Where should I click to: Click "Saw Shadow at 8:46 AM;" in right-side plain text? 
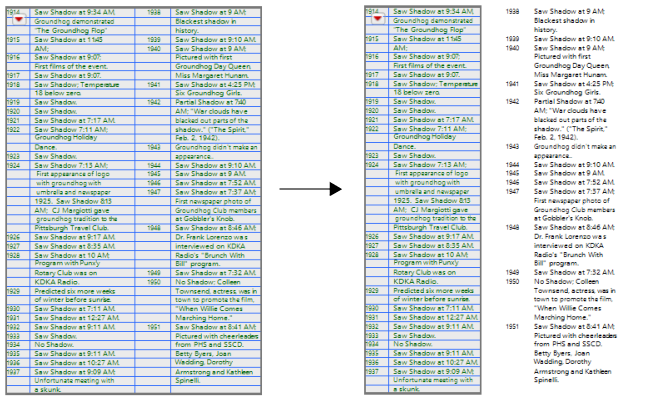pyautogui.click(x=574, y=227)
